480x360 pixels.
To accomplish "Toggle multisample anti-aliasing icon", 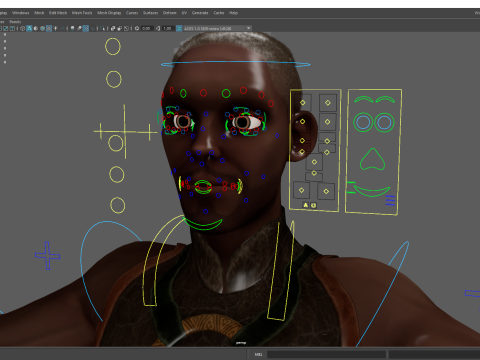I will click(86, 28).
